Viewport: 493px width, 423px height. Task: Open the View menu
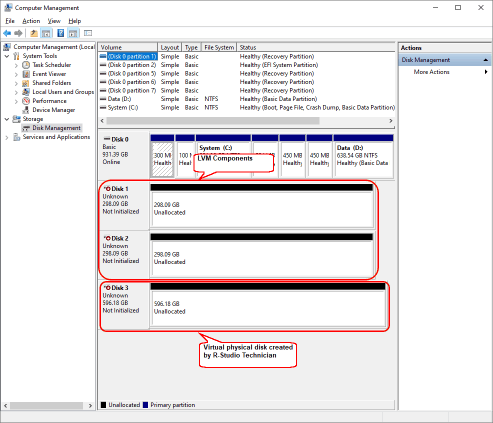(54, 21)
